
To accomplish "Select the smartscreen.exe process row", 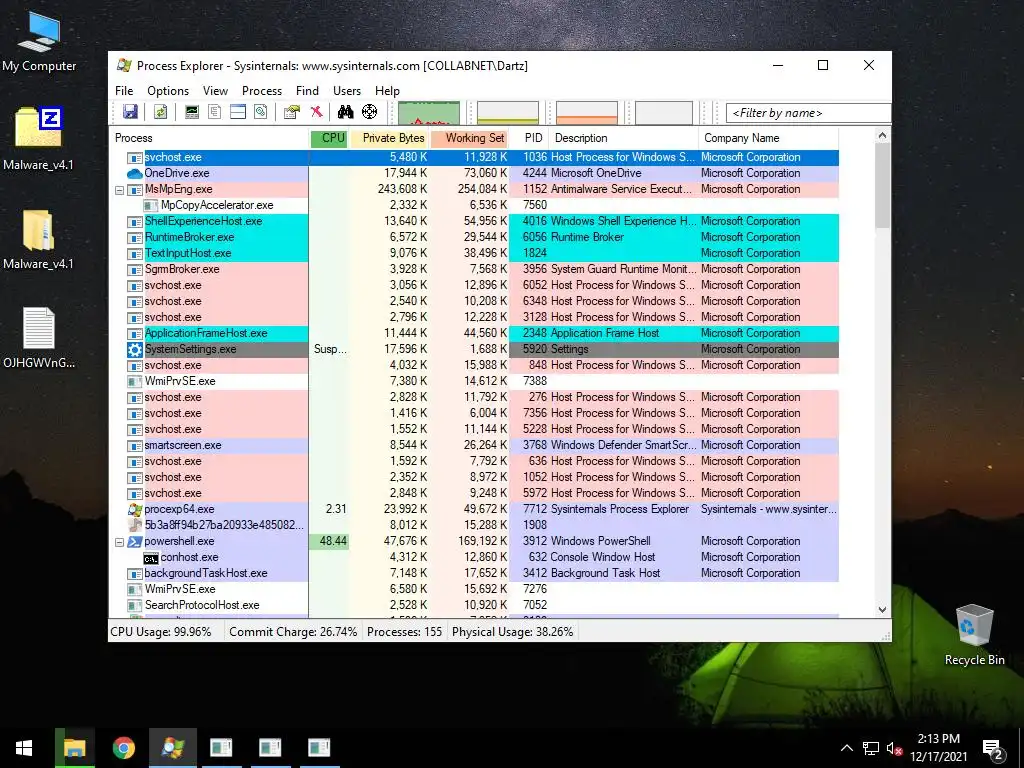I will coord(474,445).
